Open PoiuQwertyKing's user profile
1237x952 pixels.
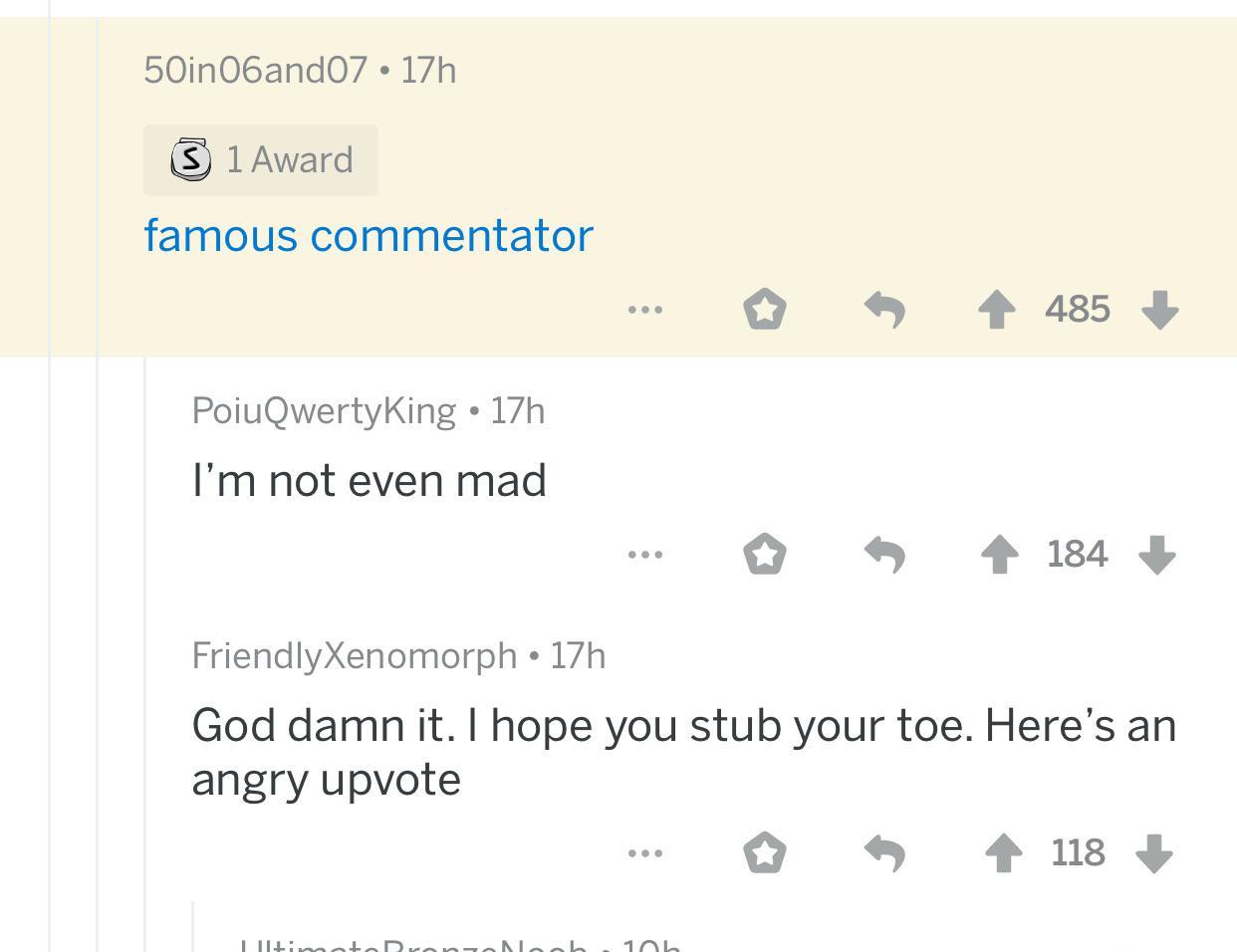(x=324, y=410)
